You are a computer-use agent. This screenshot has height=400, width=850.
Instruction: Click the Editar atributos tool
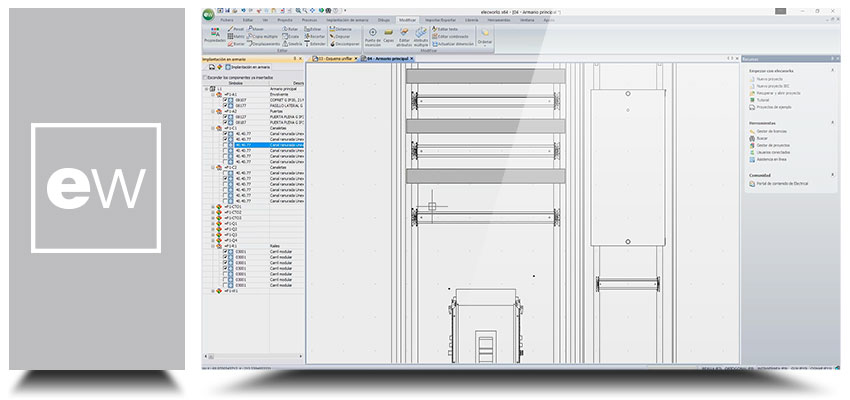404,36
